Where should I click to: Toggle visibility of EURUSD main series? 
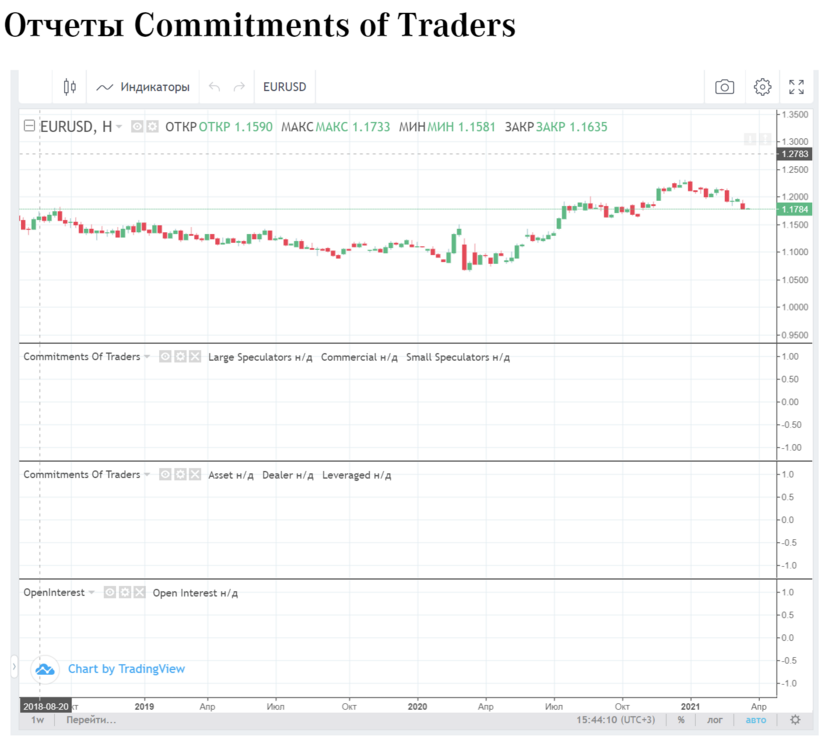pos(137,126)
